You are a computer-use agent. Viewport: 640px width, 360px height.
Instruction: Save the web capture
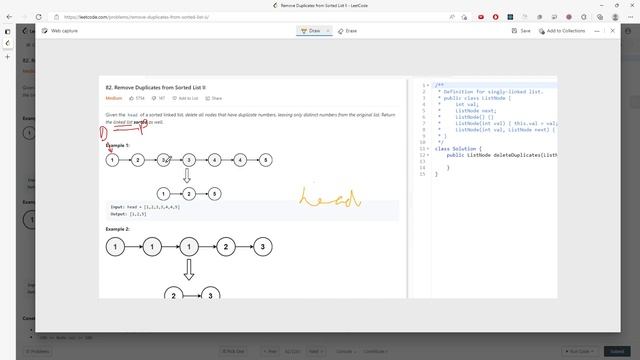pyautogui.click(x=521, y=31)
